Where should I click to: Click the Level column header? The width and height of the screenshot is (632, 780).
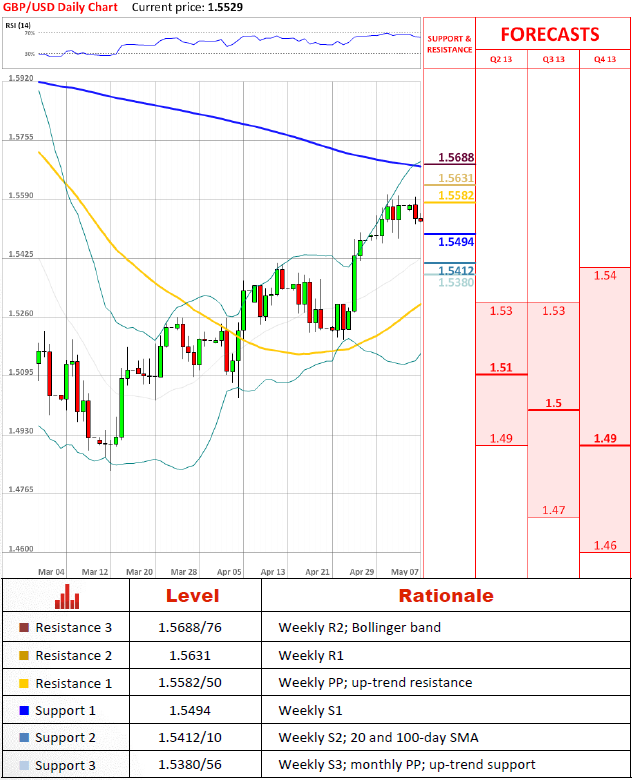[193, 595]
